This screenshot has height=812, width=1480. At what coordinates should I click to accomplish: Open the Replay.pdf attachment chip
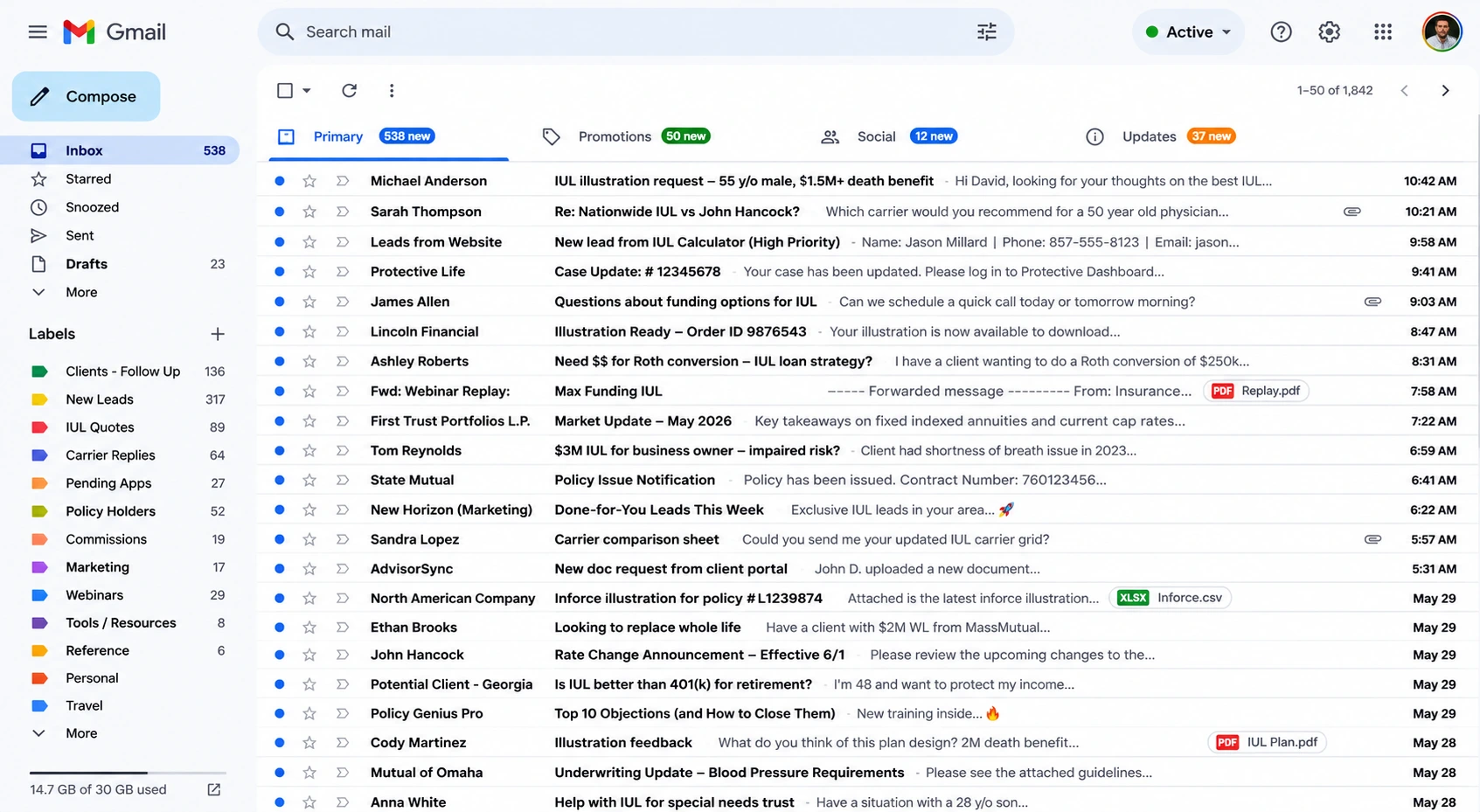click(x=1255, y=391)
